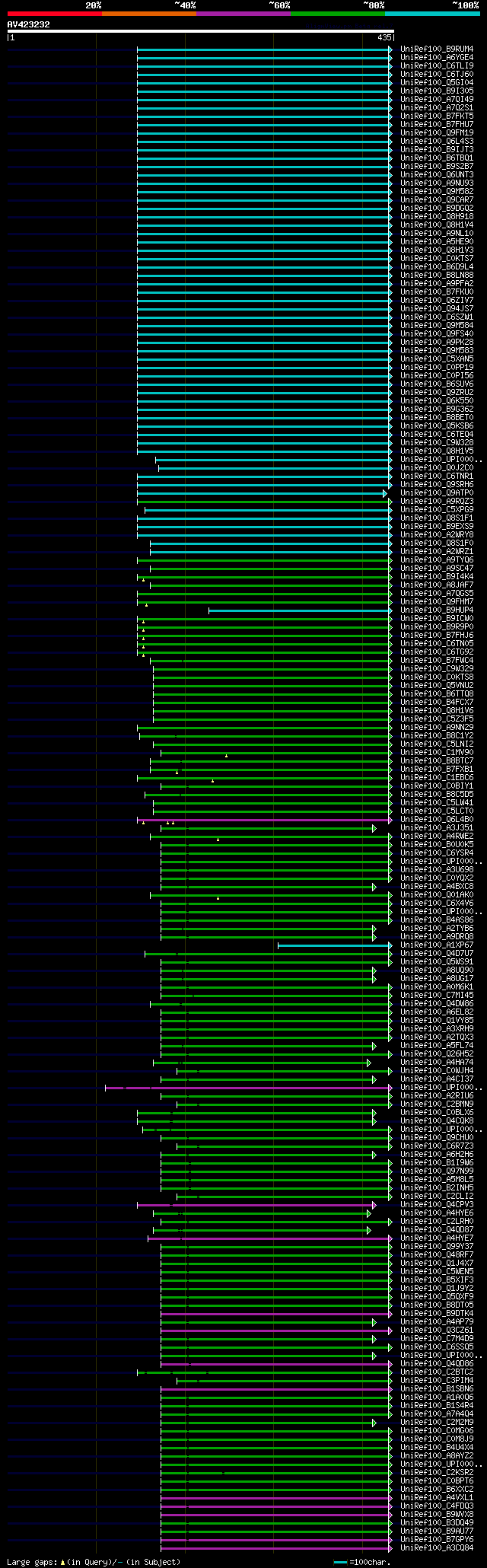Pick the UniRef100_A5HE90 label

pos(437,241)
